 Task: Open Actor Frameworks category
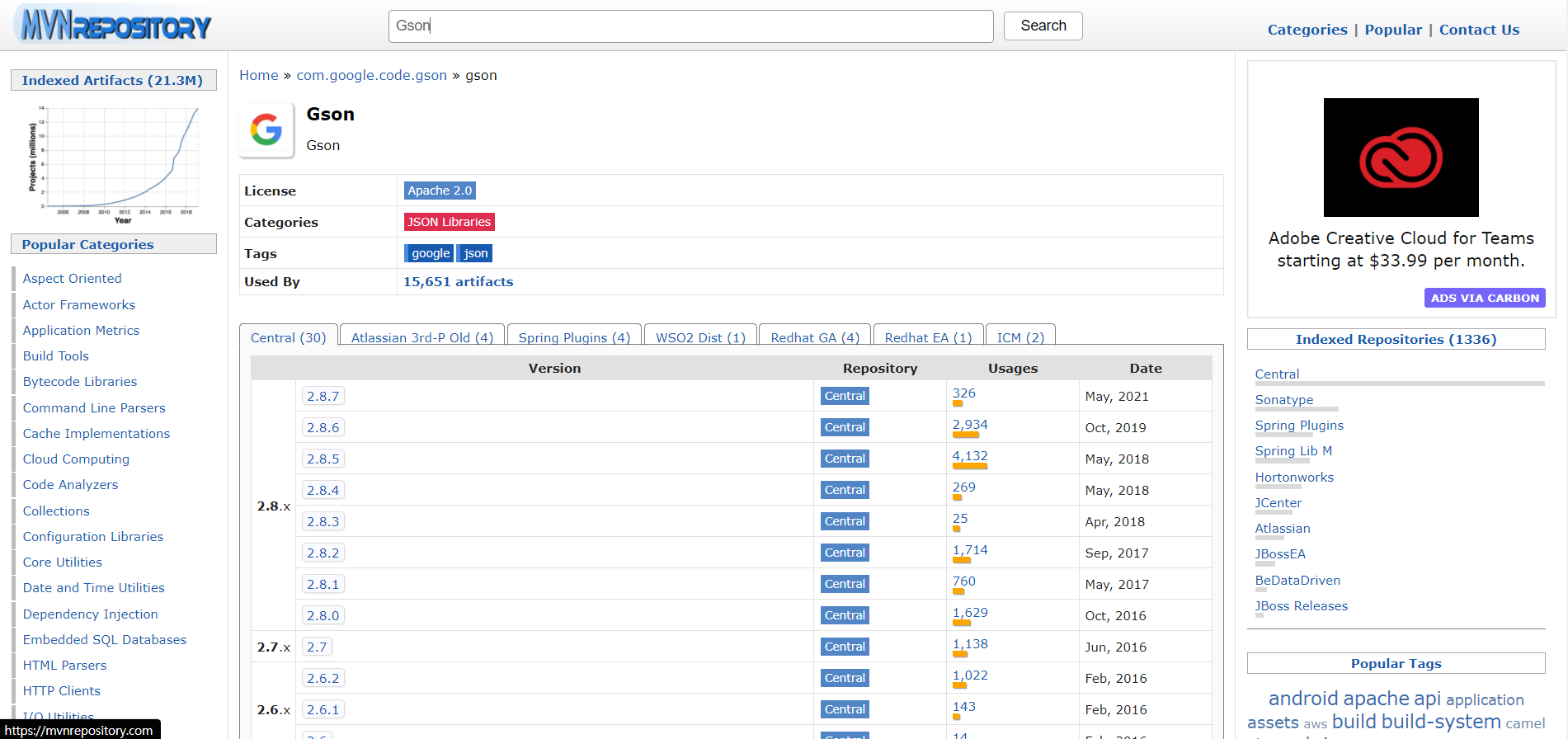(79, 304)
